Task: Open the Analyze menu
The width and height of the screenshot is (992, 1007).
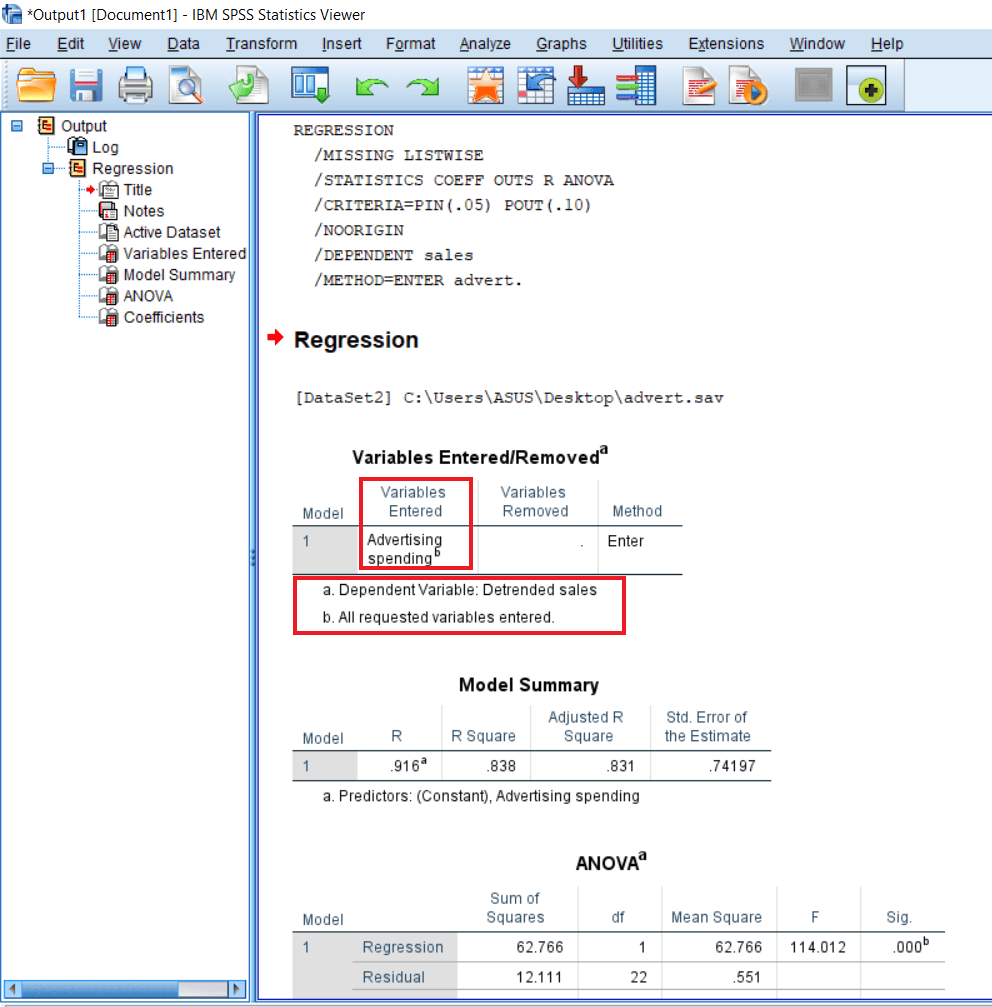Action: [x=485, y=44]
